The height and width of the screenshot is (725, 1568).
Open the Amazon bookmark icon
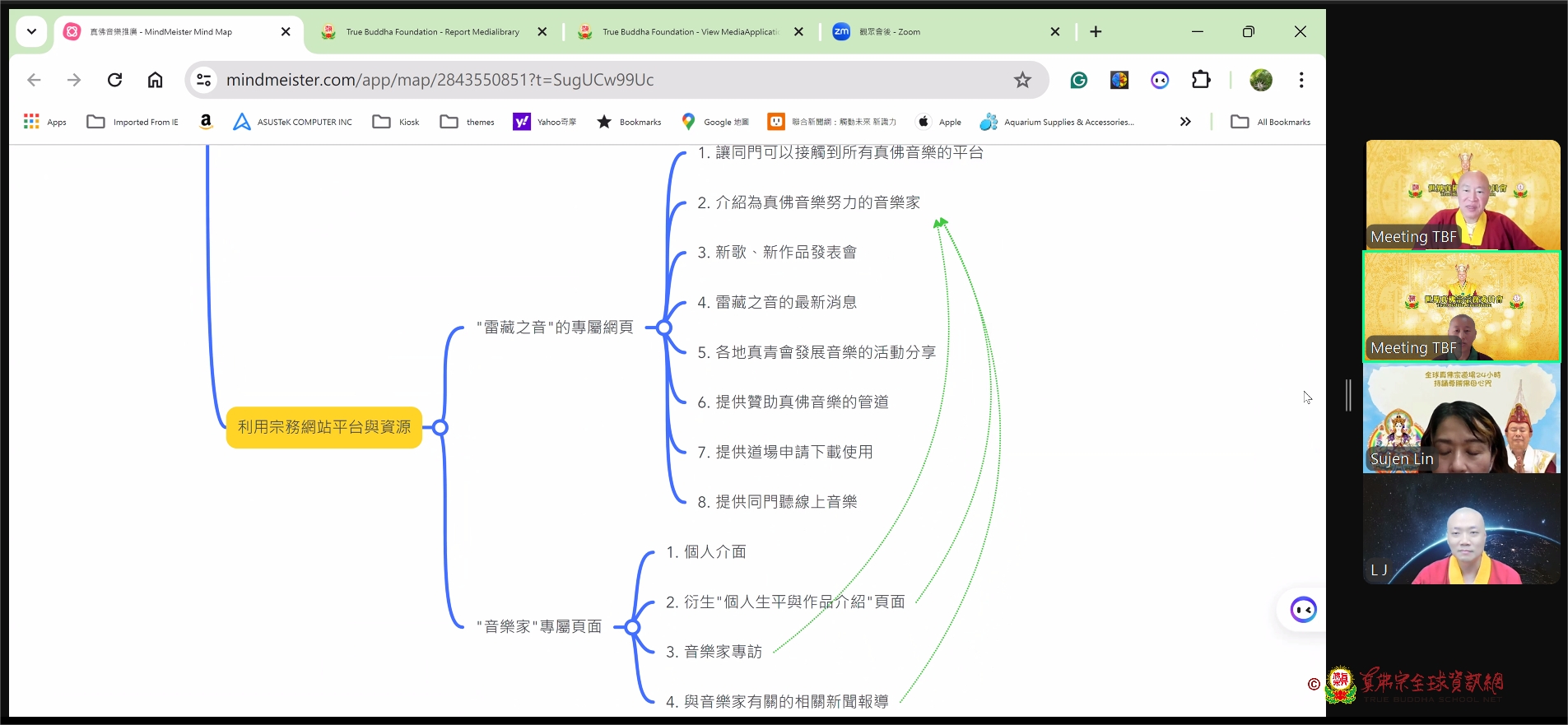point(206,122)
